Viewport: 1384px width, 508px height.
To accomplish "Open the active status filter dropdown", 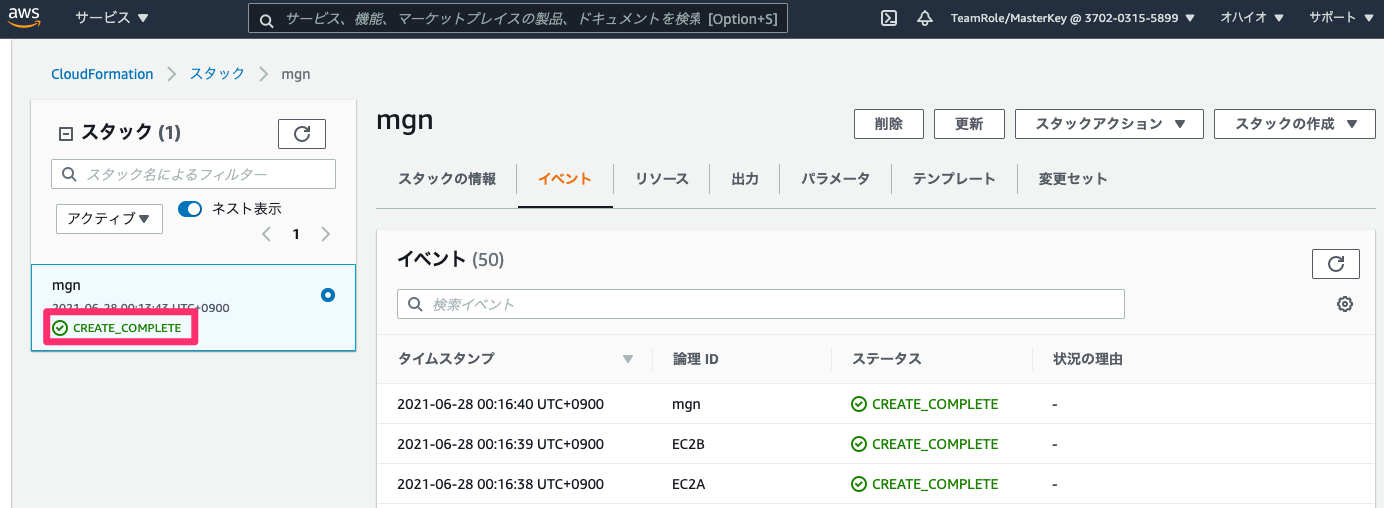I will click(109, 218).
